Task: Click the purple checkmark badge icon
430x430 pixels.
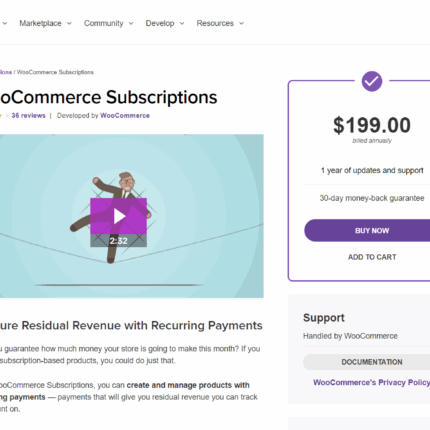Action: click(372, 81)
